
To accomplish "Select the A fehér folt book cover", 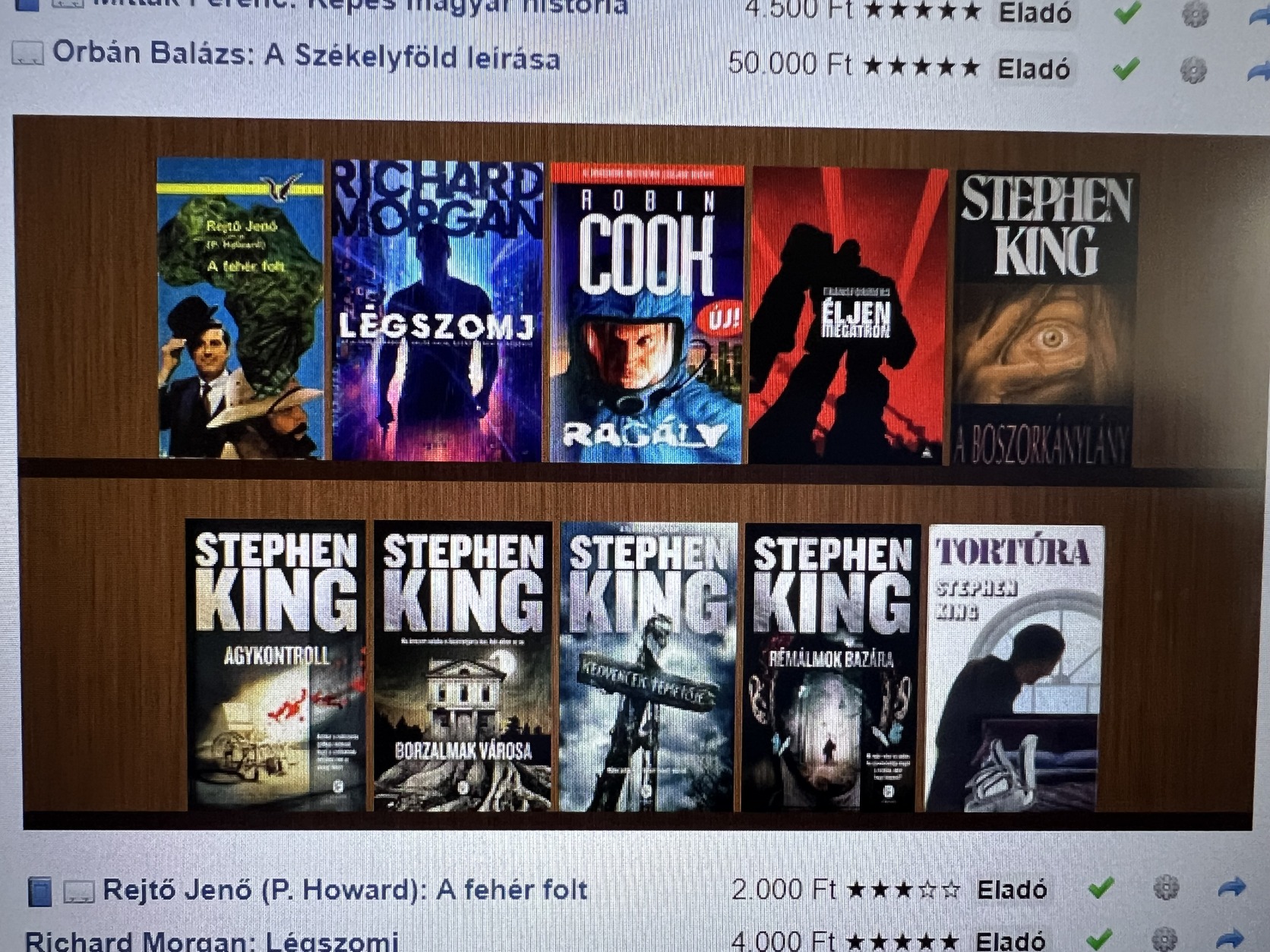I will pos(240,308).
